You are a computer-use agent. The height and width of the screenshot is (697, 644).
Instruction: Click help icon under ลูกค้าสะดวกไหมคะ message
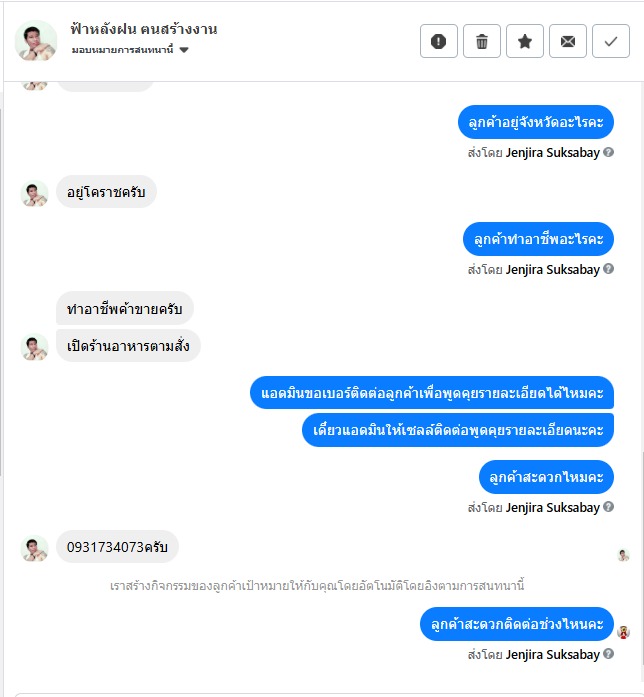(x=609, y=507)
